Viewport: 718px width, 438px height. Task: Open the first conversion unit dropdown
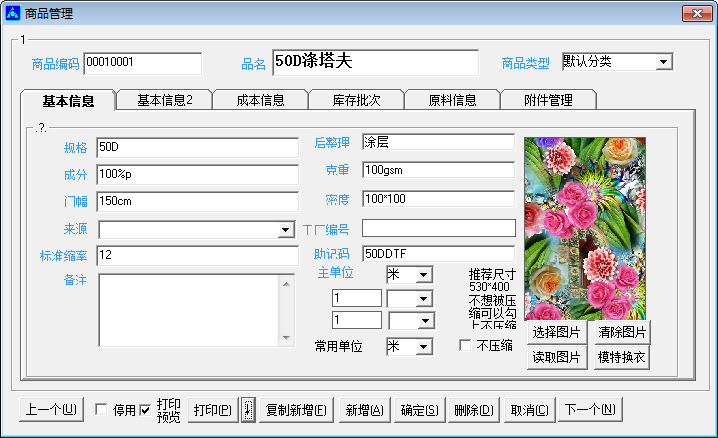click(424, 299)
